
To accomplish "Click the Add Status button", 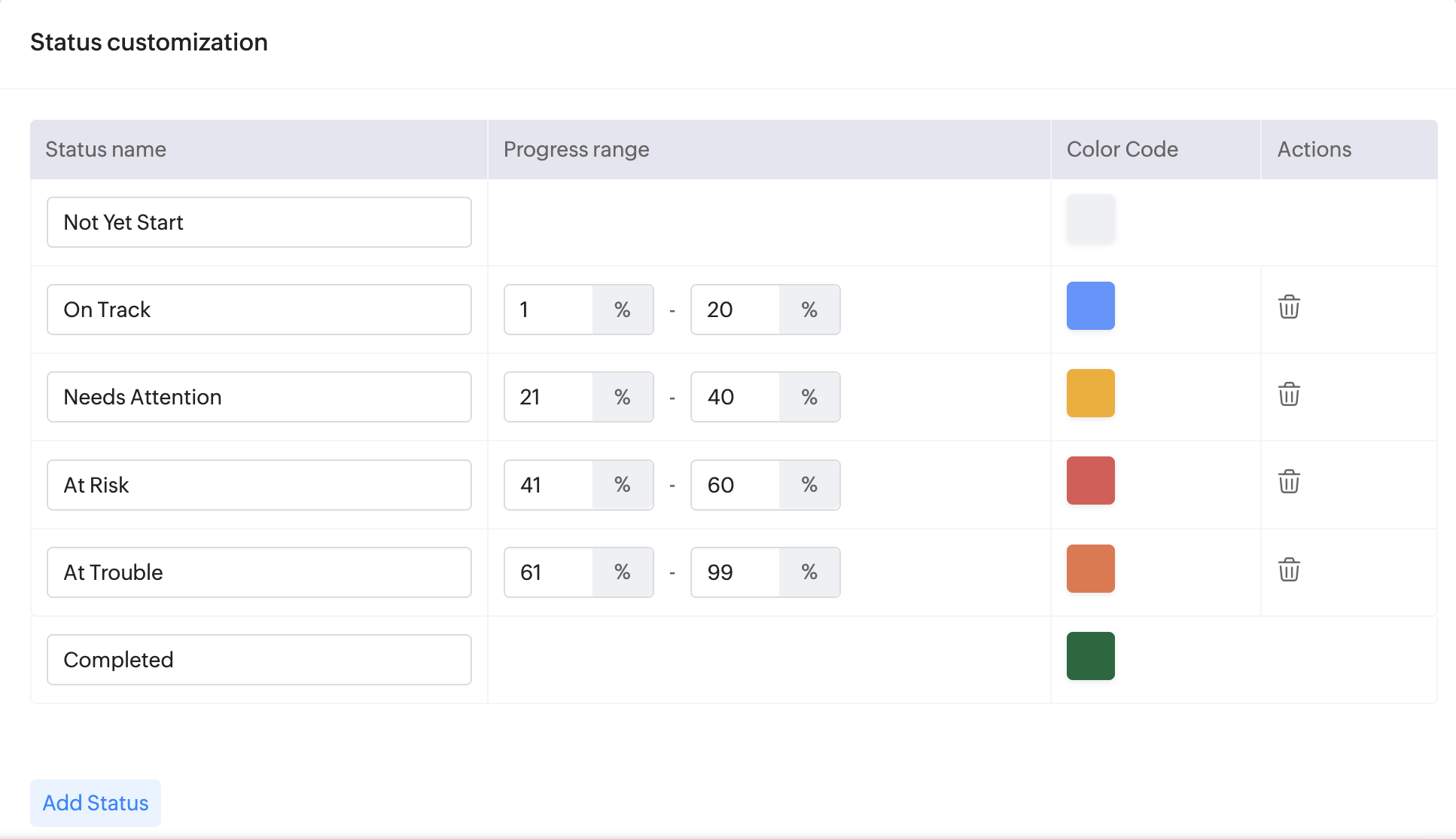I will point(96,803).
